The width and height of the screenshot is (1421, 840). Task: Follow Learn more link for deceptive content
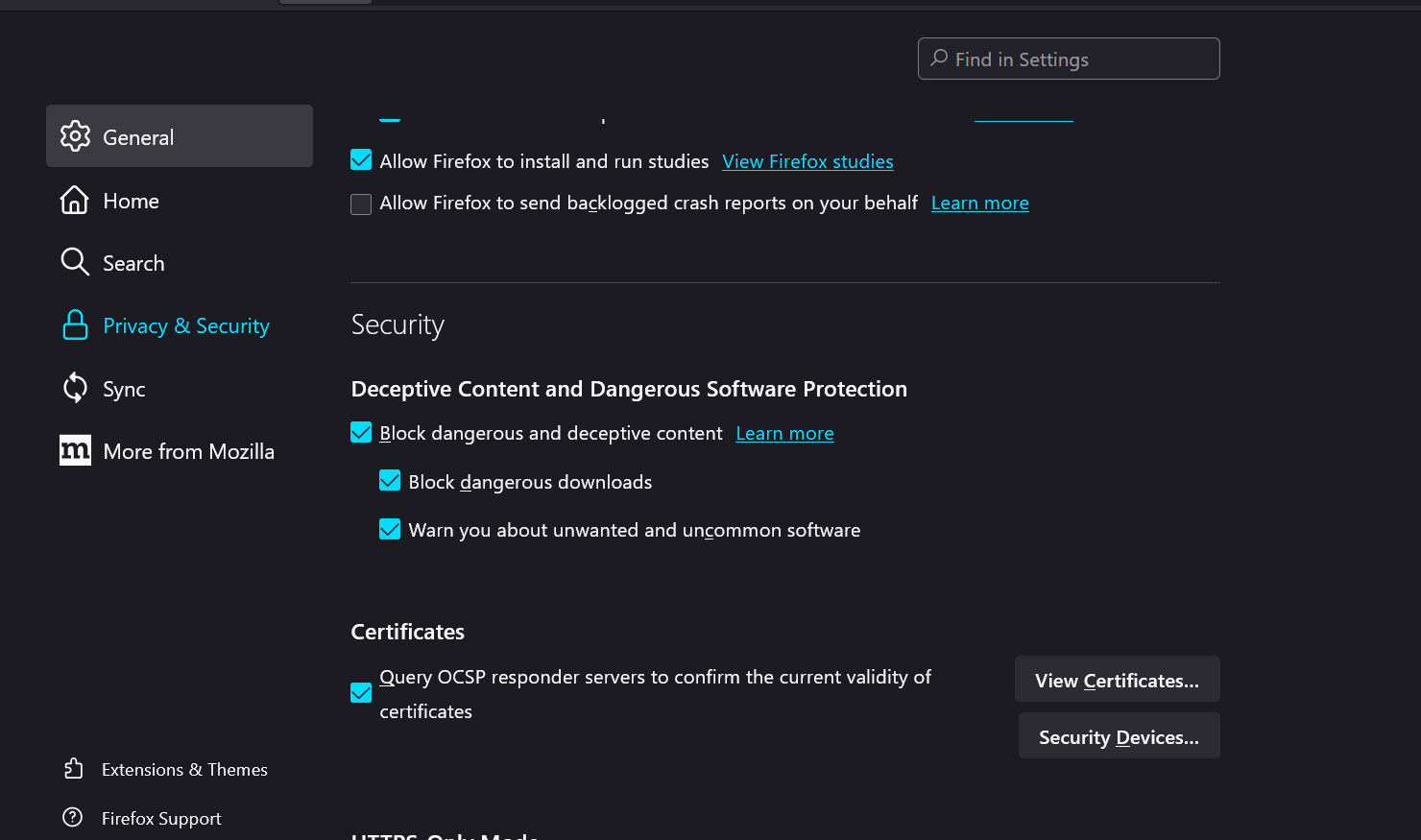pyautogui.click(x=784, y=433)
